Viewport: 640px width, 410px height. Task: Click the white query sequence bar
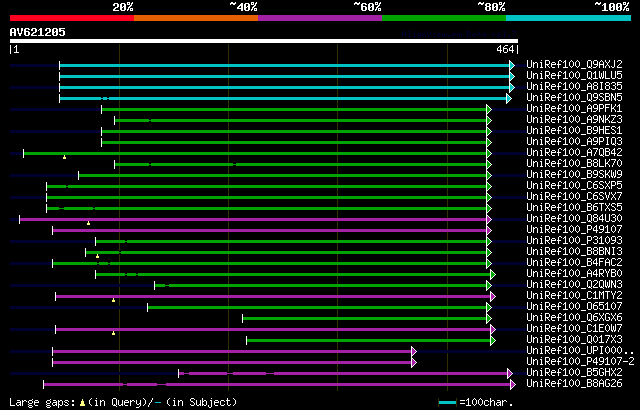point(264,41)
